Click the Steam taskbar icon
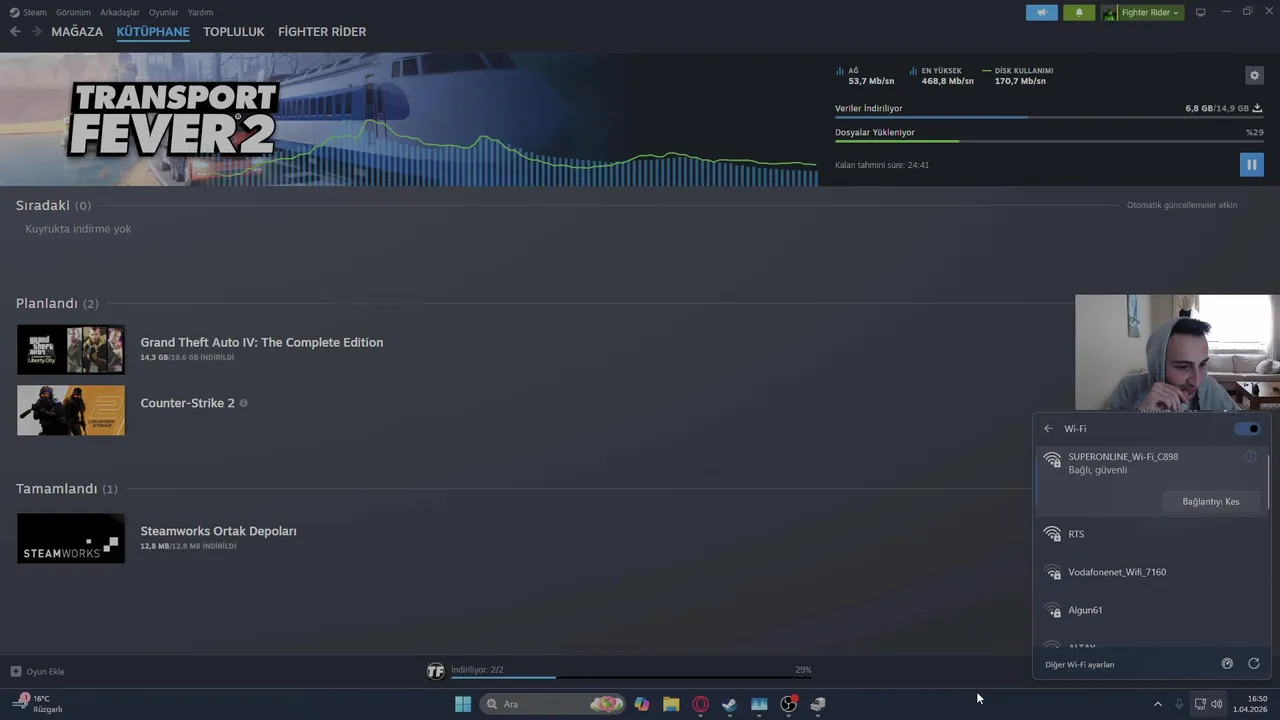The image size is (1280, 720). tap(730, 704)
